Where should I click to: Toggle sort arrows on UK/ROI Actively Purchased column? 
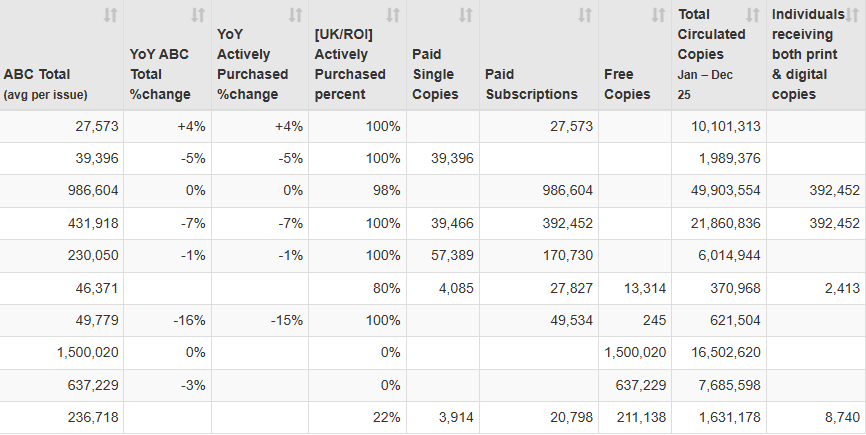[393, 16]
